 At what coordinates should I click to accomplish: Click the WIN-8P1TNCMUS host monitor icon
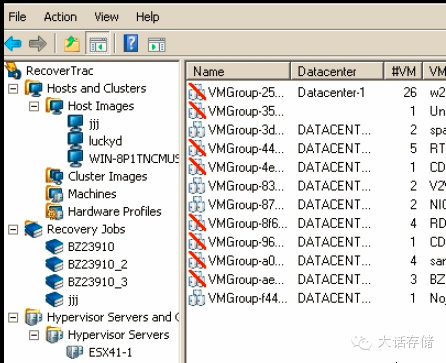coord(75,158)
